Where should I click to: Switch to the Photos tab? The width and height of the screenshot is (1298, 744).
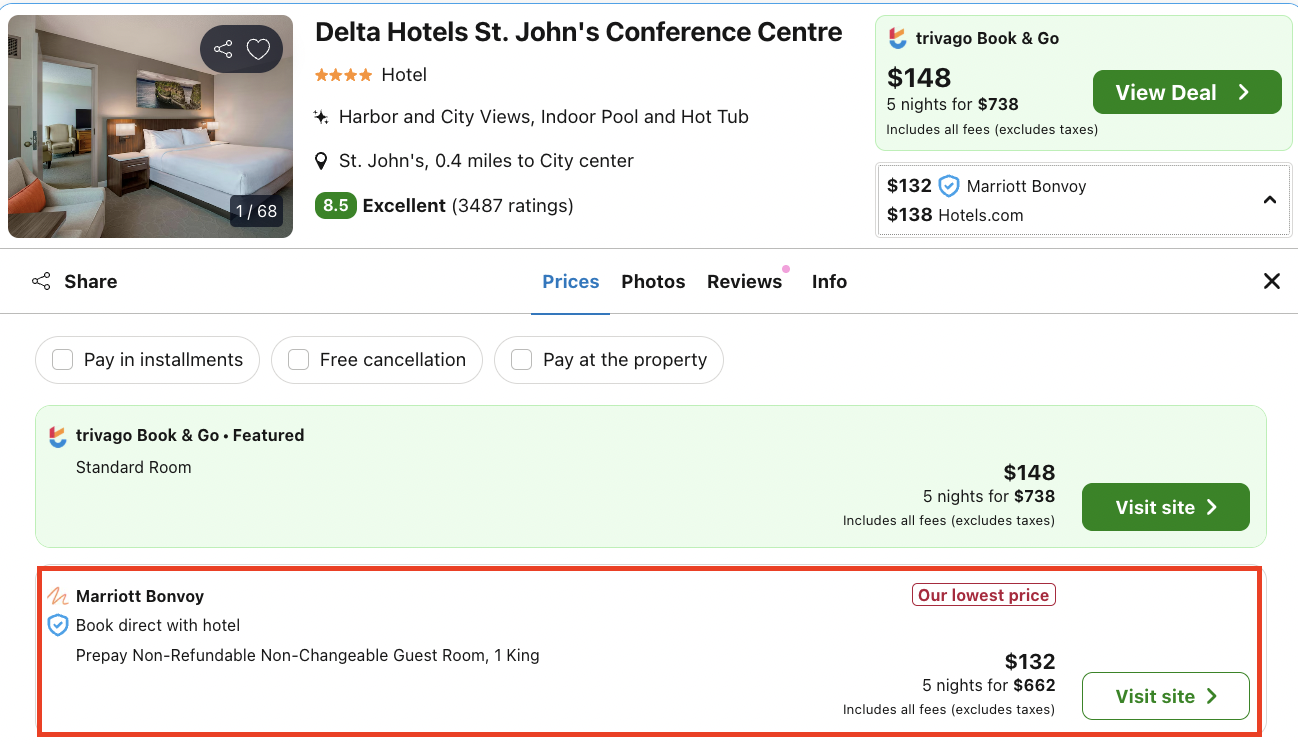click(x=653, y=282)
